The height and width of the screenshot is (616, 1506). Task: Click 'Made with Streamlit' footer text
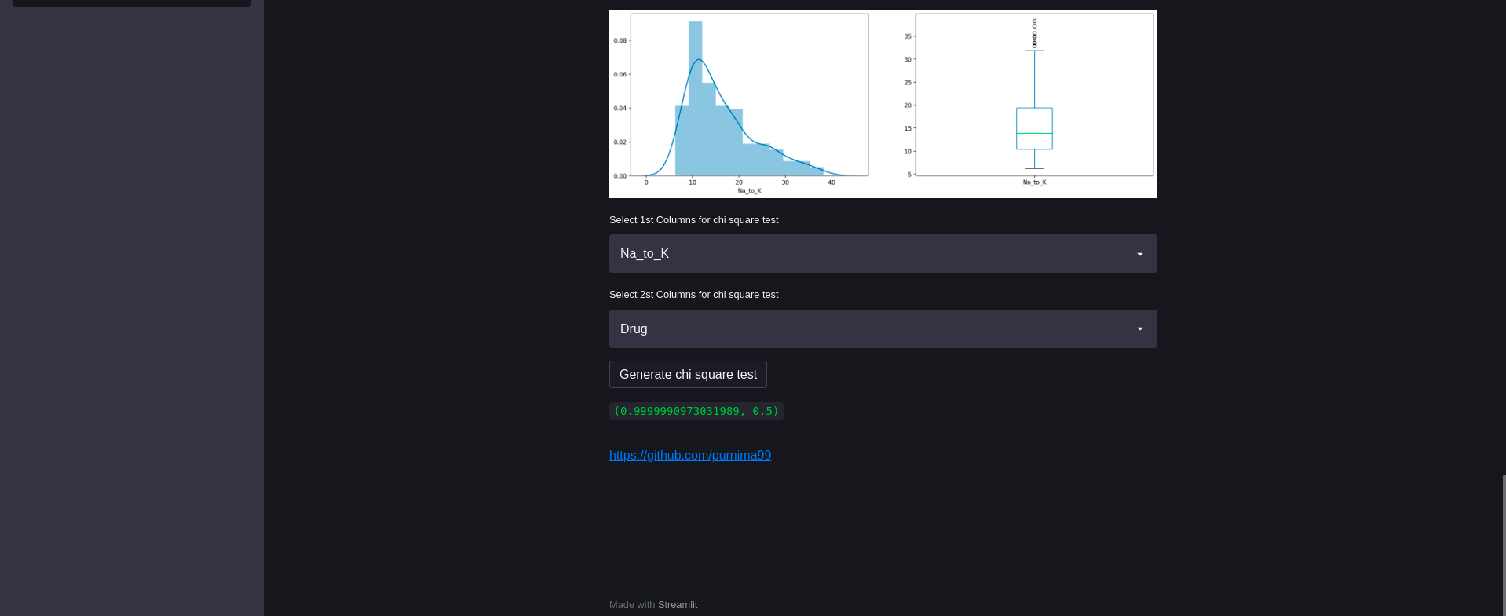tap(653, 604)
